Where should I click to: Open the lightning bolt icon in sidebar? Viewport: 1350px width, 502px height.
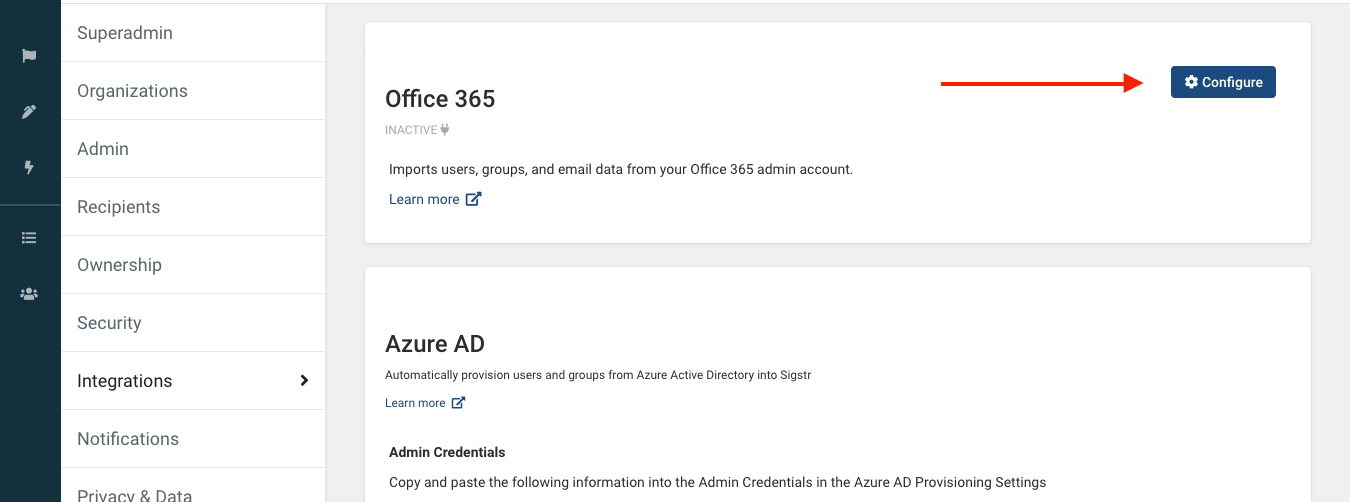[x=29, y=168]
